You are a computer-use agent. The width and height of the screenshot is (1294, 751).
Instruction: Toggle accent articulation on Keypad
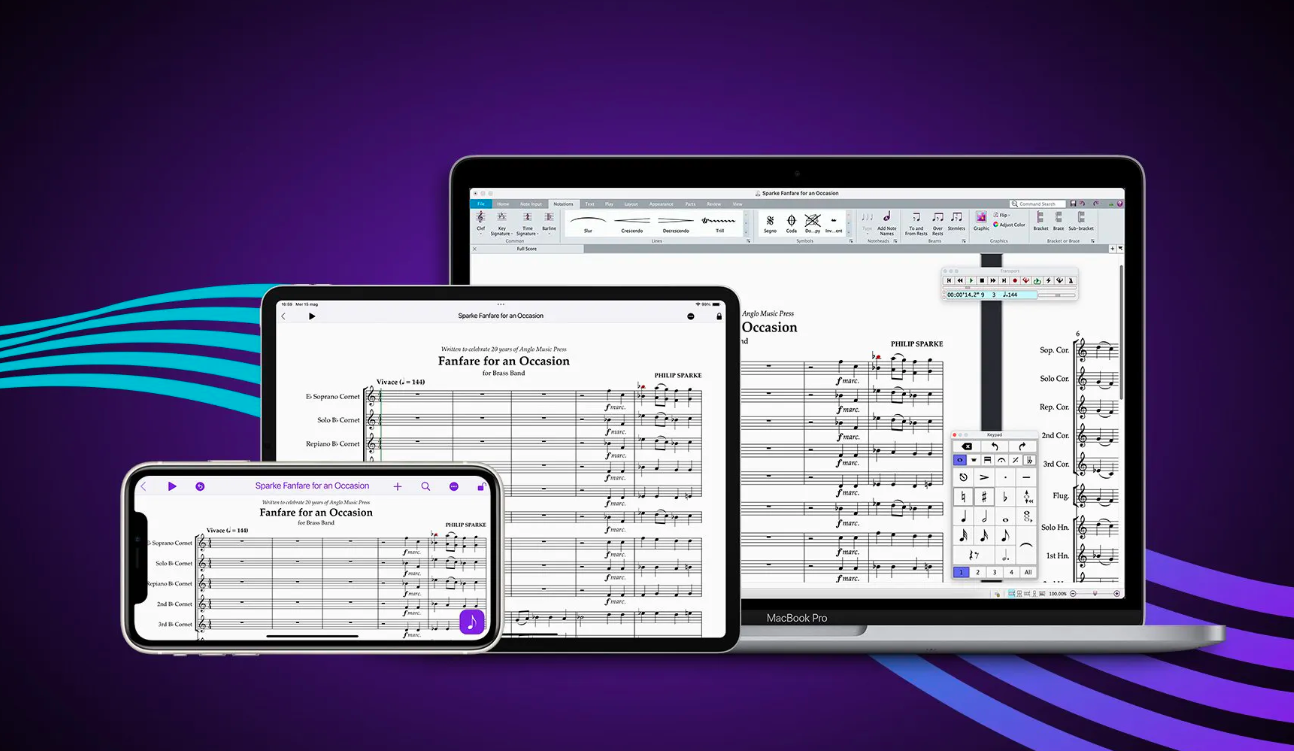(x=984, y=477)
